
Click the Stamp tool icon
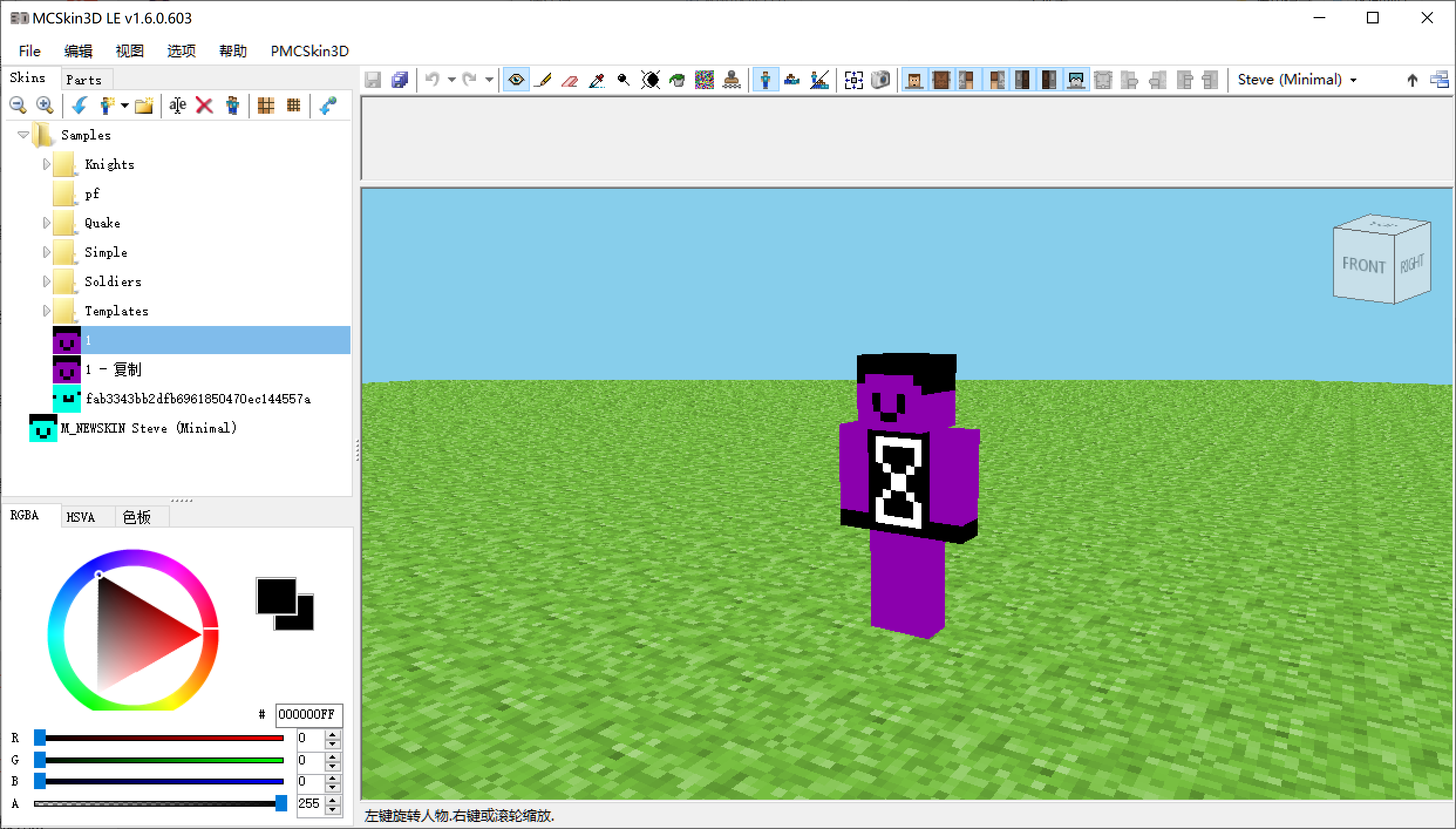click(731, 80)
